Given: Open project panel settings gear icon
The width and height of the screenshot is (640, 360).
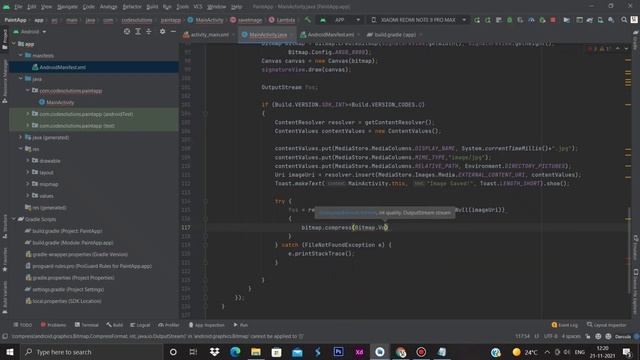Looking at the screenshot, I should pos(162,31).
